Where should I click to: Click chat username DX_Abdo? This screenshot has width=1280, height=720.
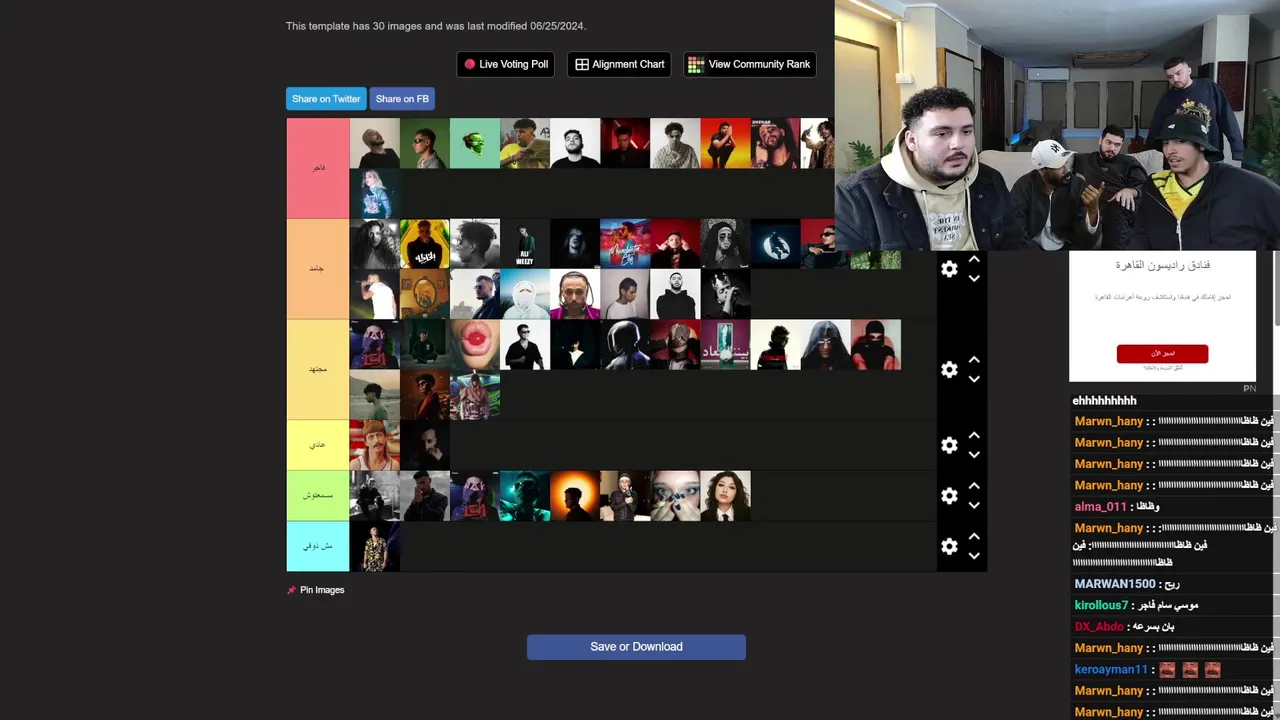click(x=1099, y=627)
